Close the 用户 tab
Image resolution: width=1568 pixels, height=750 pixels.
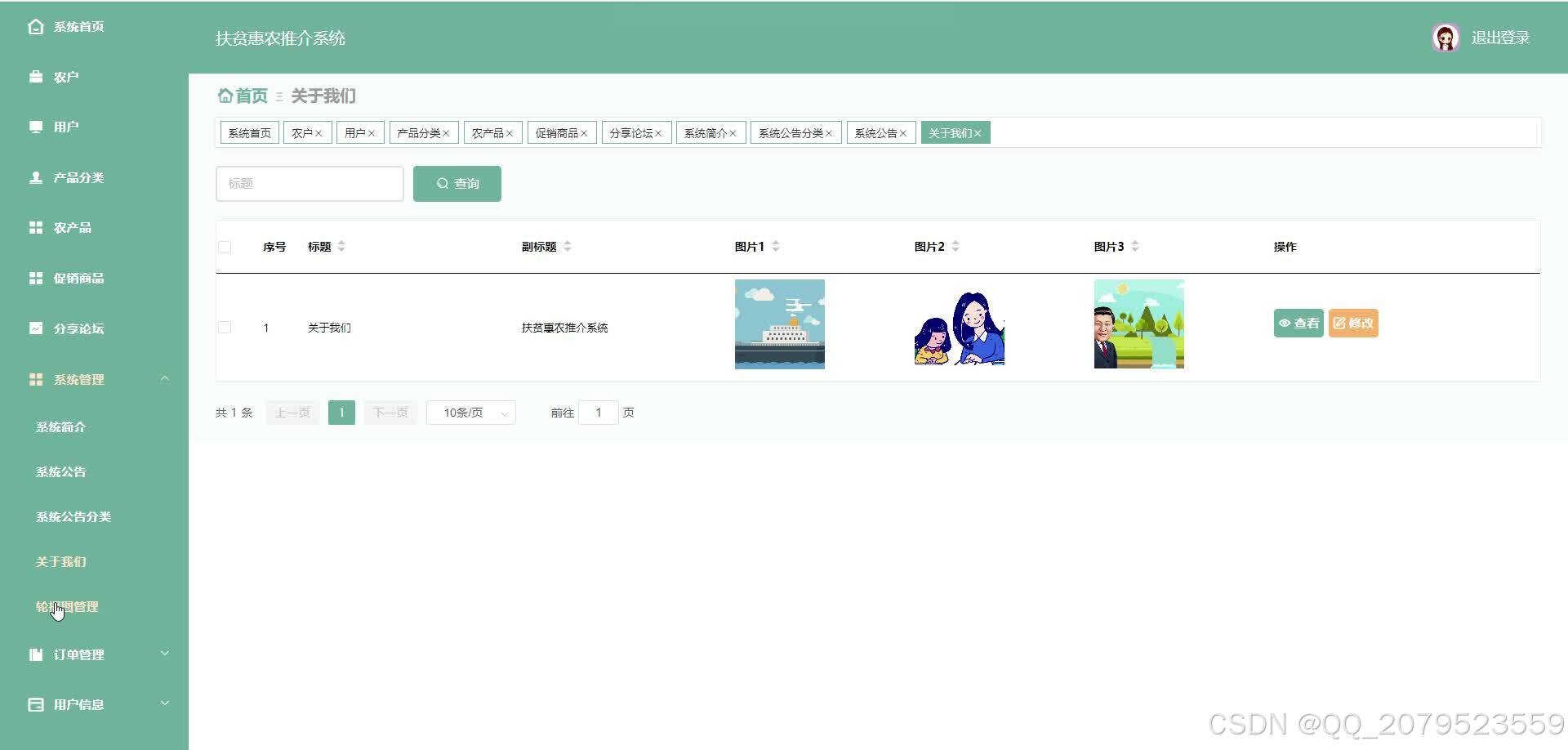(x=371, y=133)
